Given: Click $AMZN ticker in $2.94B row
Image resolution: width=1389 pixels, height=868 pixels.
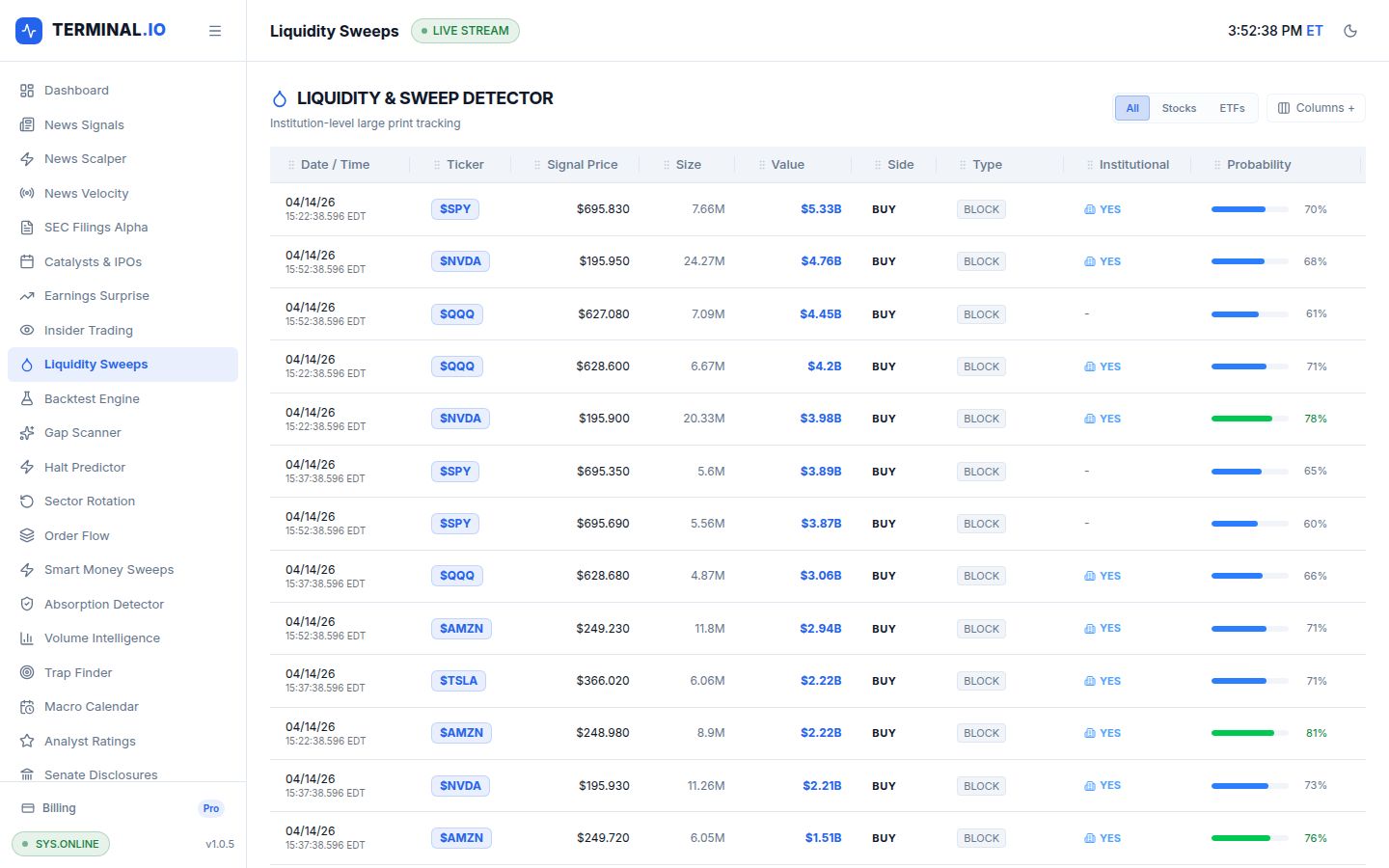Looking at the screenshot, I should [x=461, y=629].
